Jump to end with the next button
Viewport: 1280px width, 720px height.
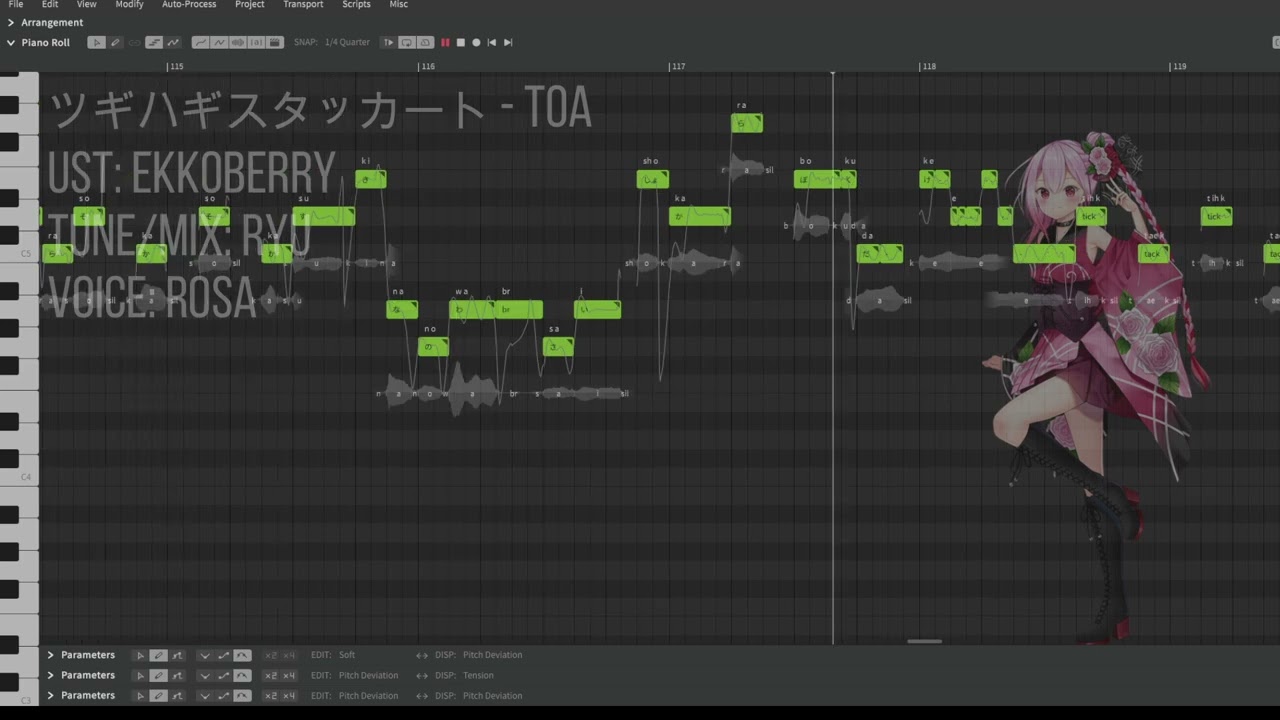click(508, 42)
